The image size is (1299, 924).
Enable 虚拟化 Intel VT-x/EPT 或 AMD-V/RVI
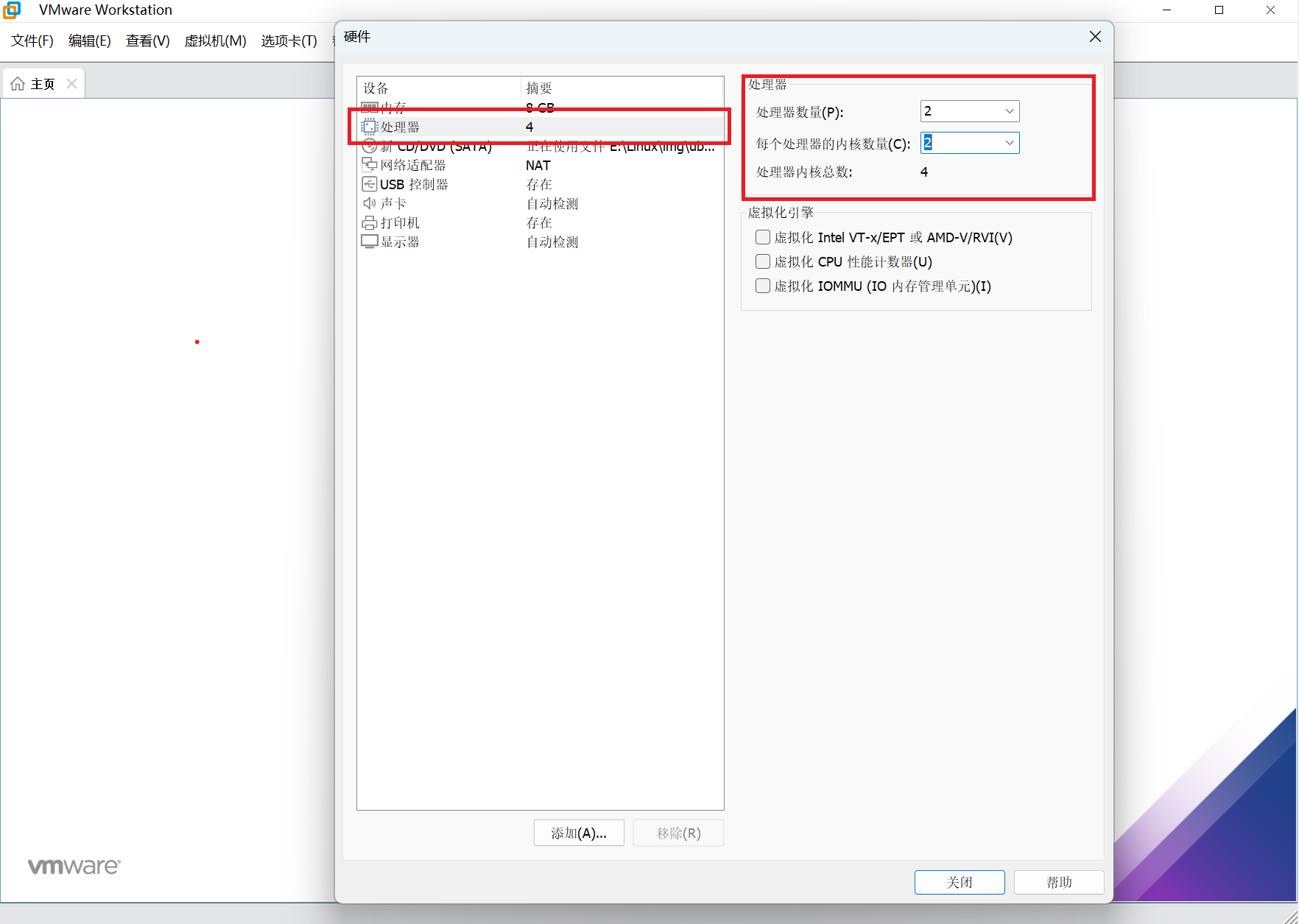tap(762, 237)
